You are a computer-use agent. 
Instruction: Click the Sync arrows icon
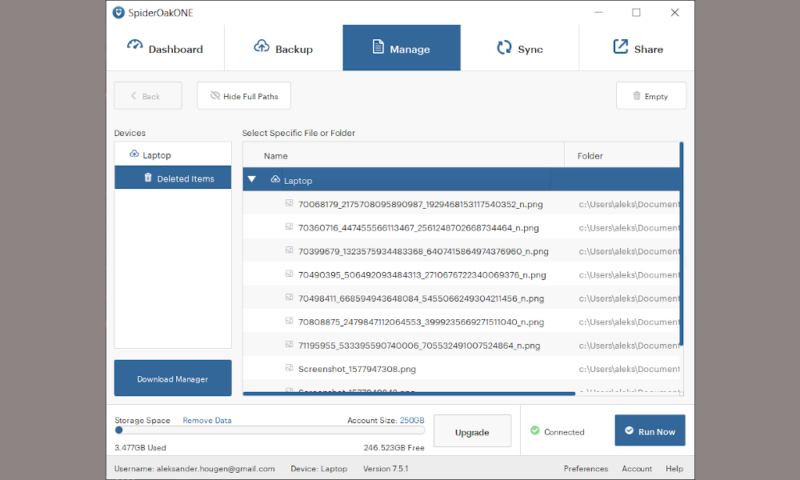pyautogui.click(x=505, y=47)
